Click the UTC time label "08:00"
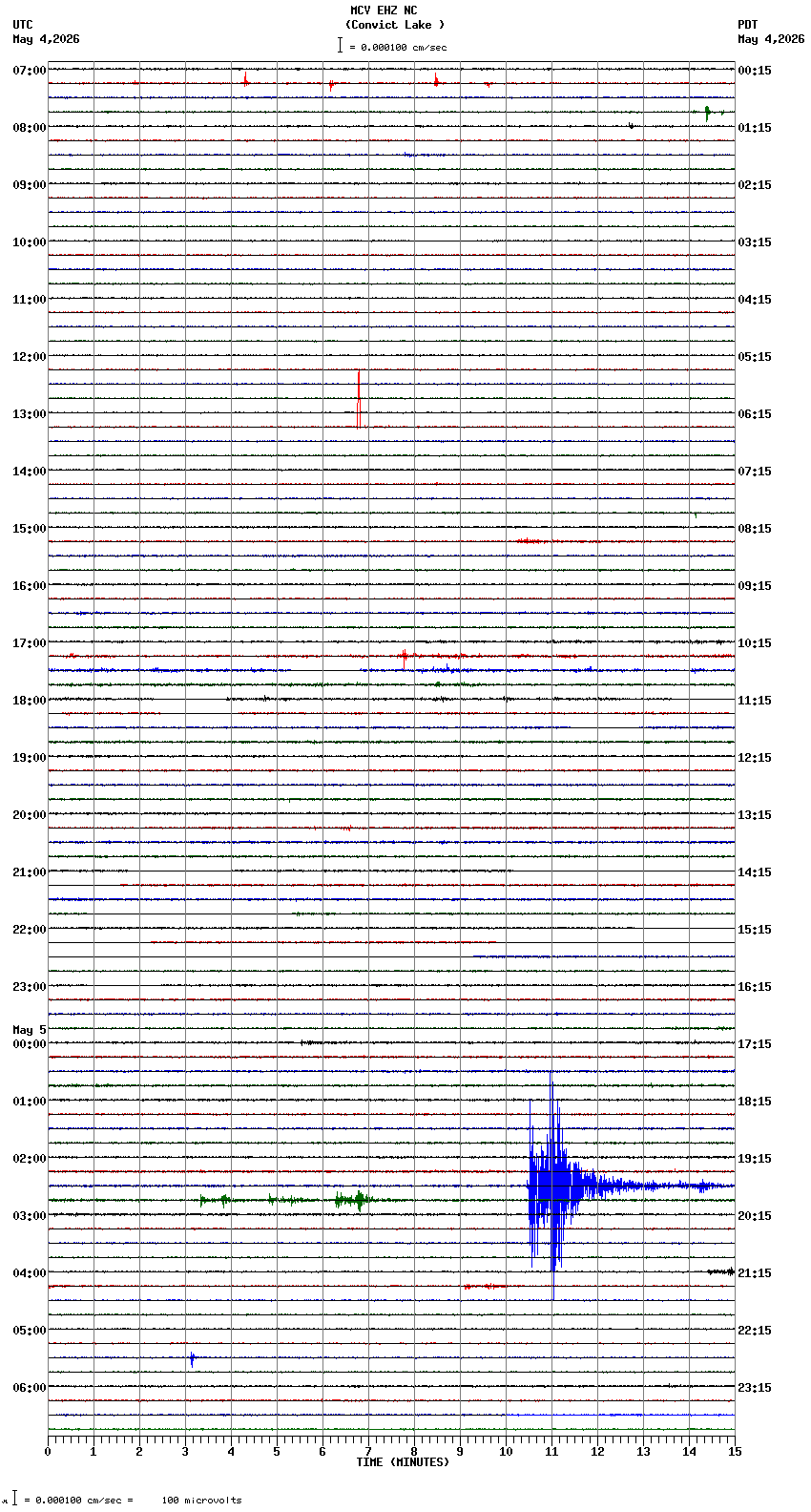 pyautogui.click(x=30, y=128)
